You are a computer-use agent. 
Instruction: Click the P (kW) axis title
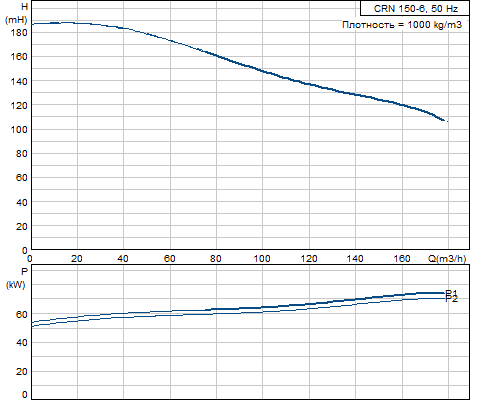(x=16, y=278)
